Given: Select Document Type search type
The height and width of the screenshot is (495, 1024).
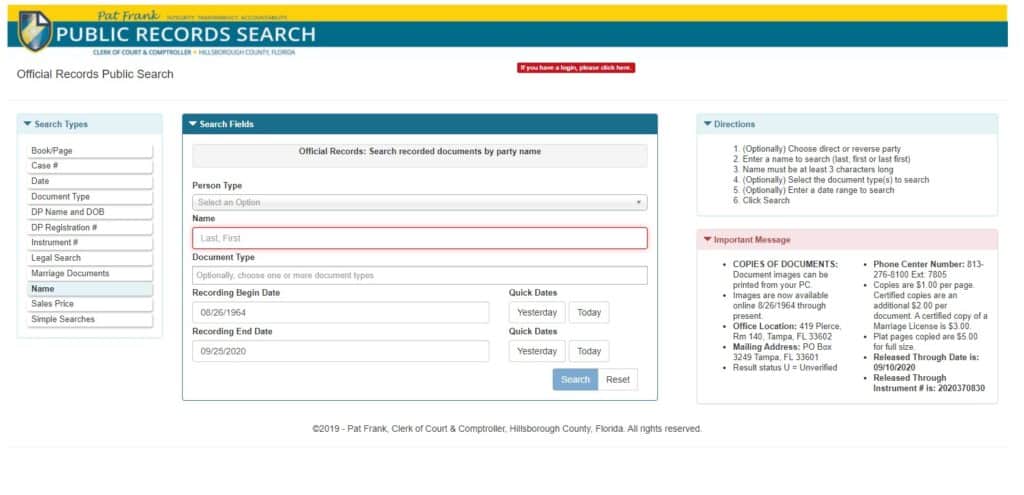Looking at the screenshot, I should pos(90,197).
